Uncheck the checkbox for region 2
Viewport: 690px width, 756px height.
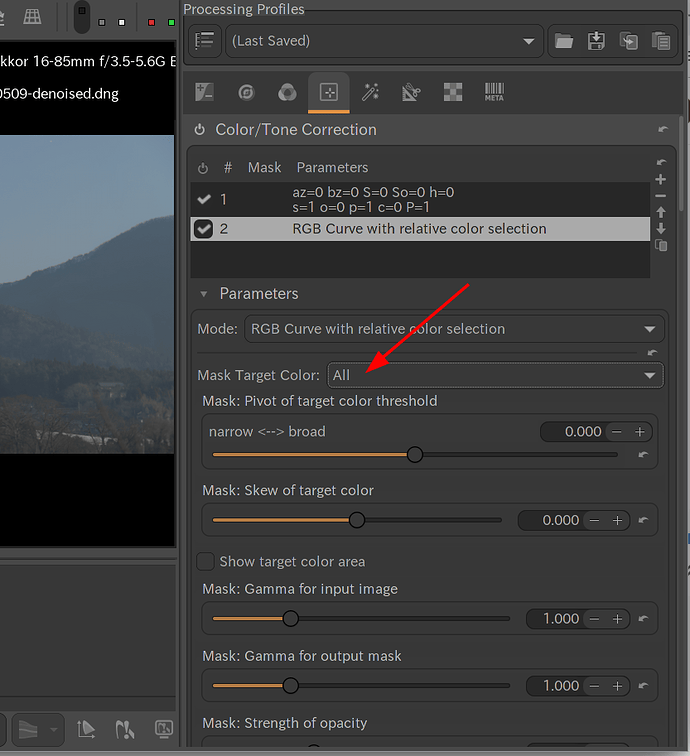coord(204,229)
